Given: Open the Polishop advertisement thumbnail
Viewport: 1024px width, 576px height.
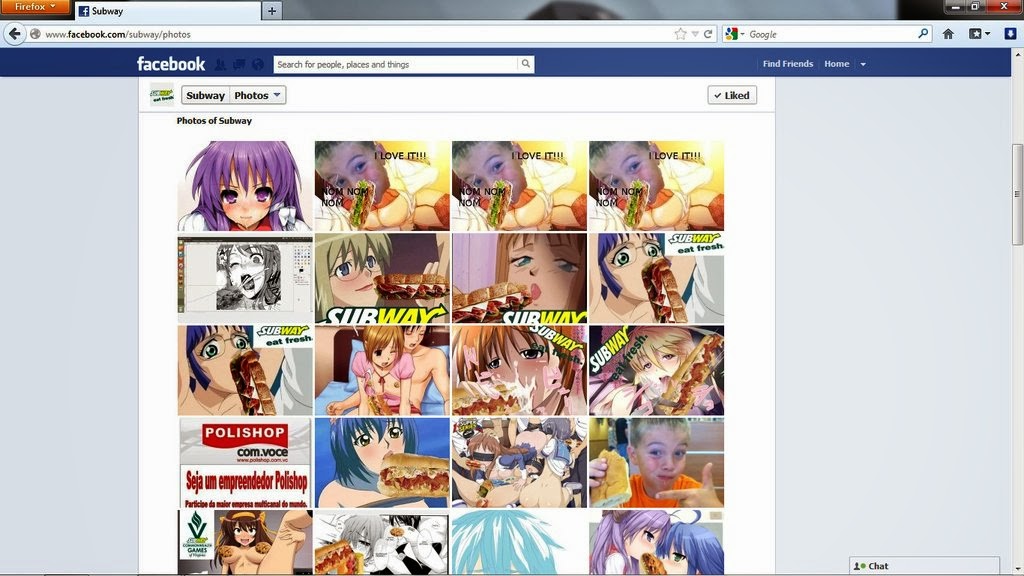Looking at the screenshot, I should 245,463.
